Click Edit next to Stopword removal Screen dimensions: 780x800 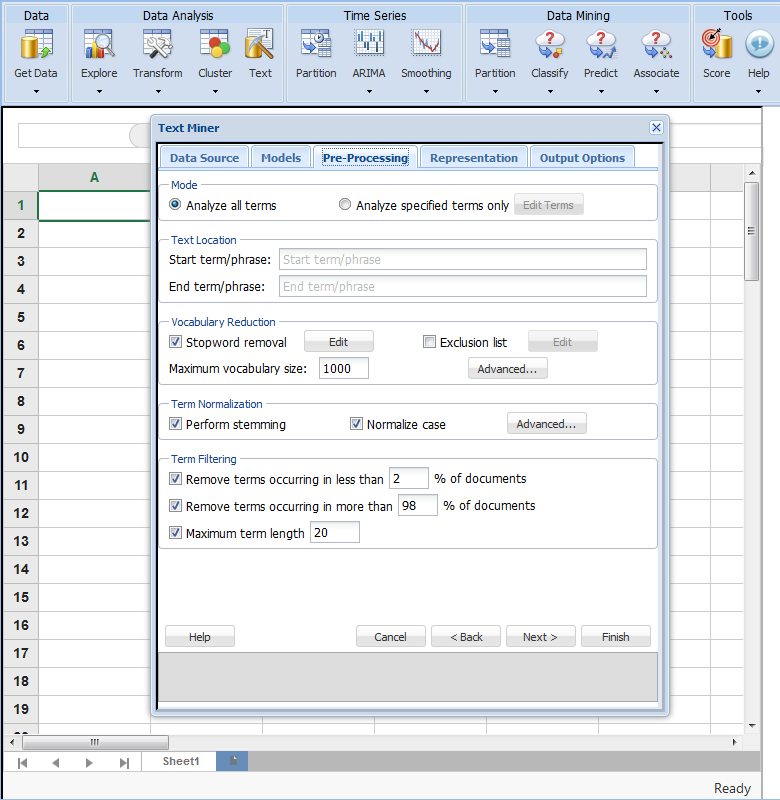tap(339, 342)
